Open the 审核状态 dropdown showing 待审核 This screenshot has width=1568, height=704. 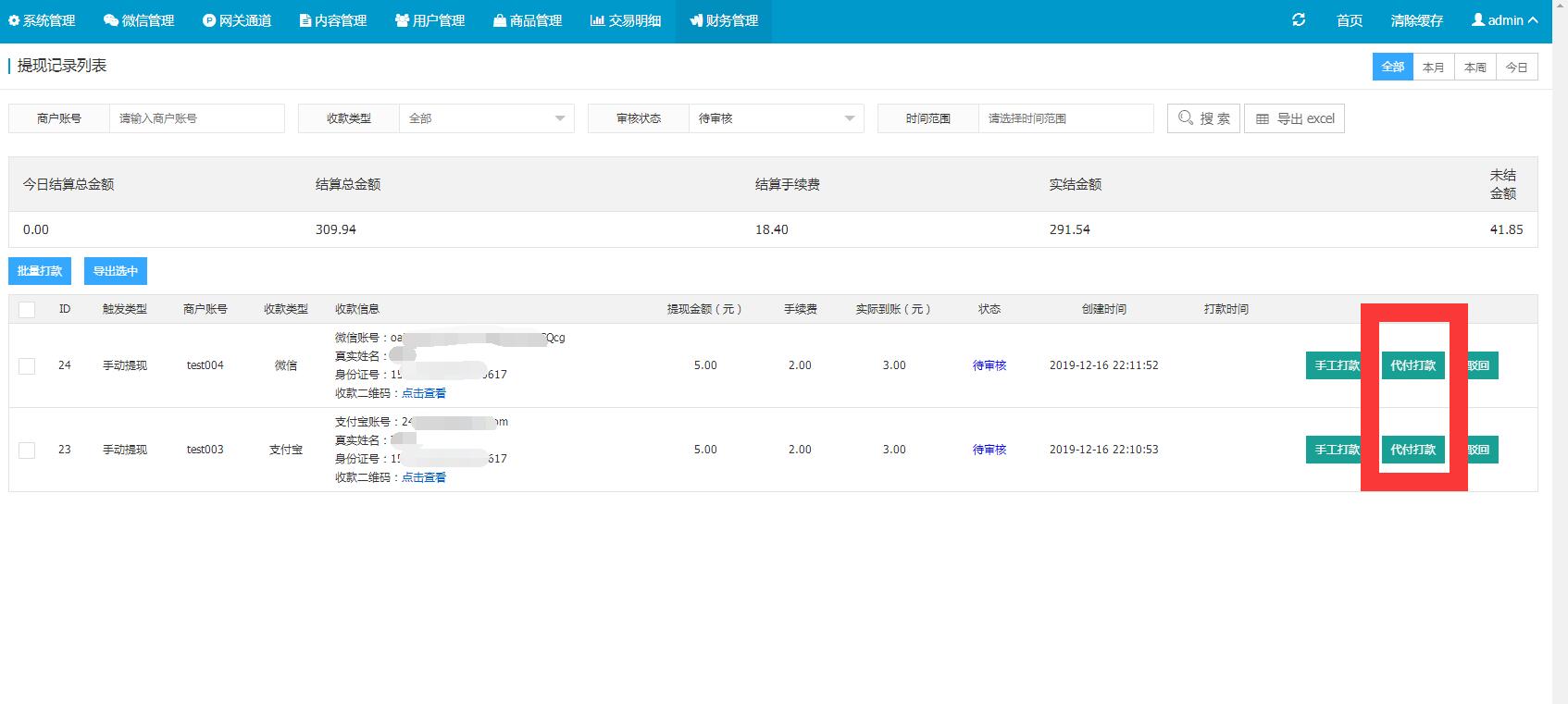point(776,118)
